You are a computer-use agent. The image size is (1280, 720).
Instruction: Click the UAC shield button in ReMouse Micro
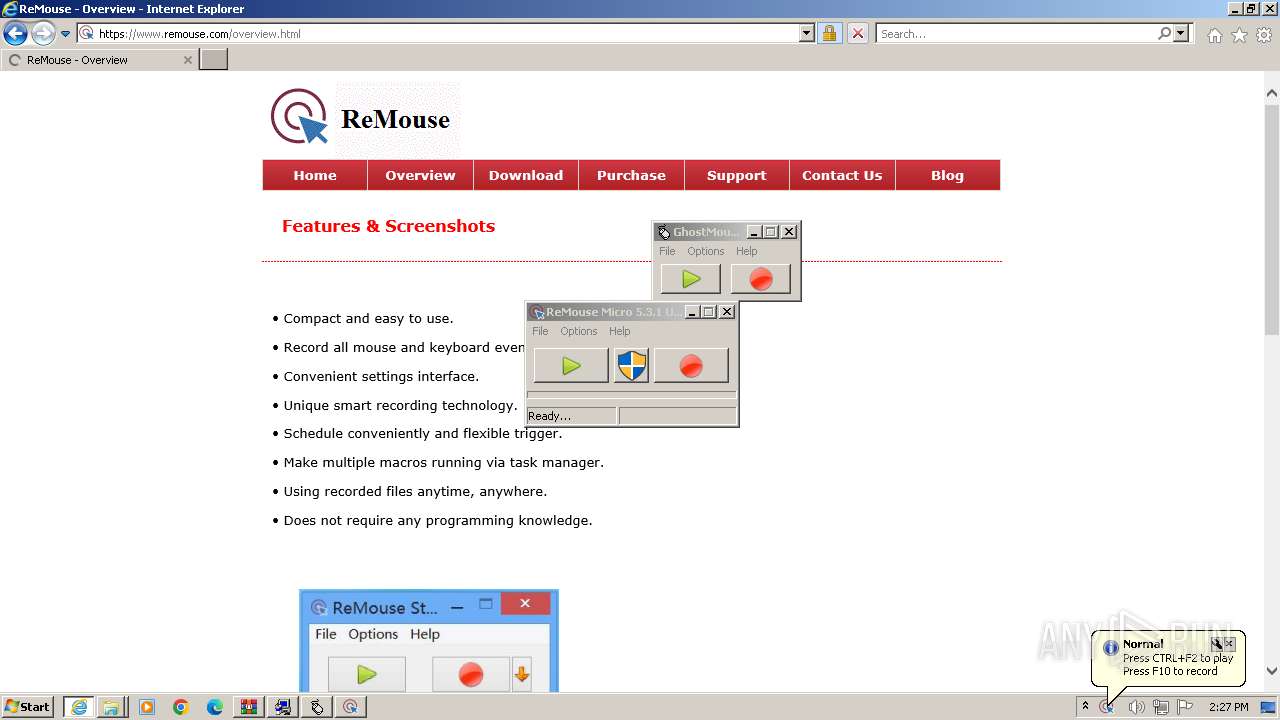[631, 366]
